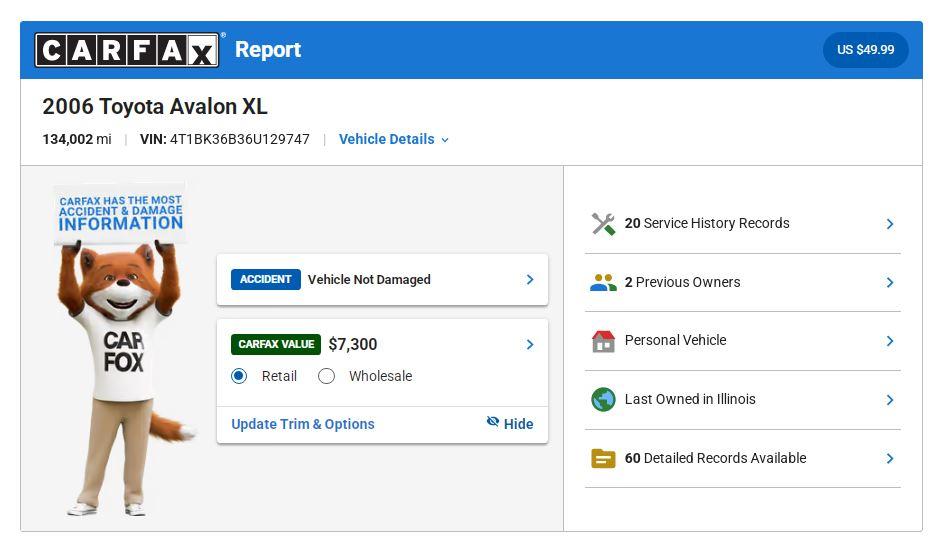This screenshot has height=542, width=937.
Task: Click the 'Report' header title
Action: click(268, 50)
